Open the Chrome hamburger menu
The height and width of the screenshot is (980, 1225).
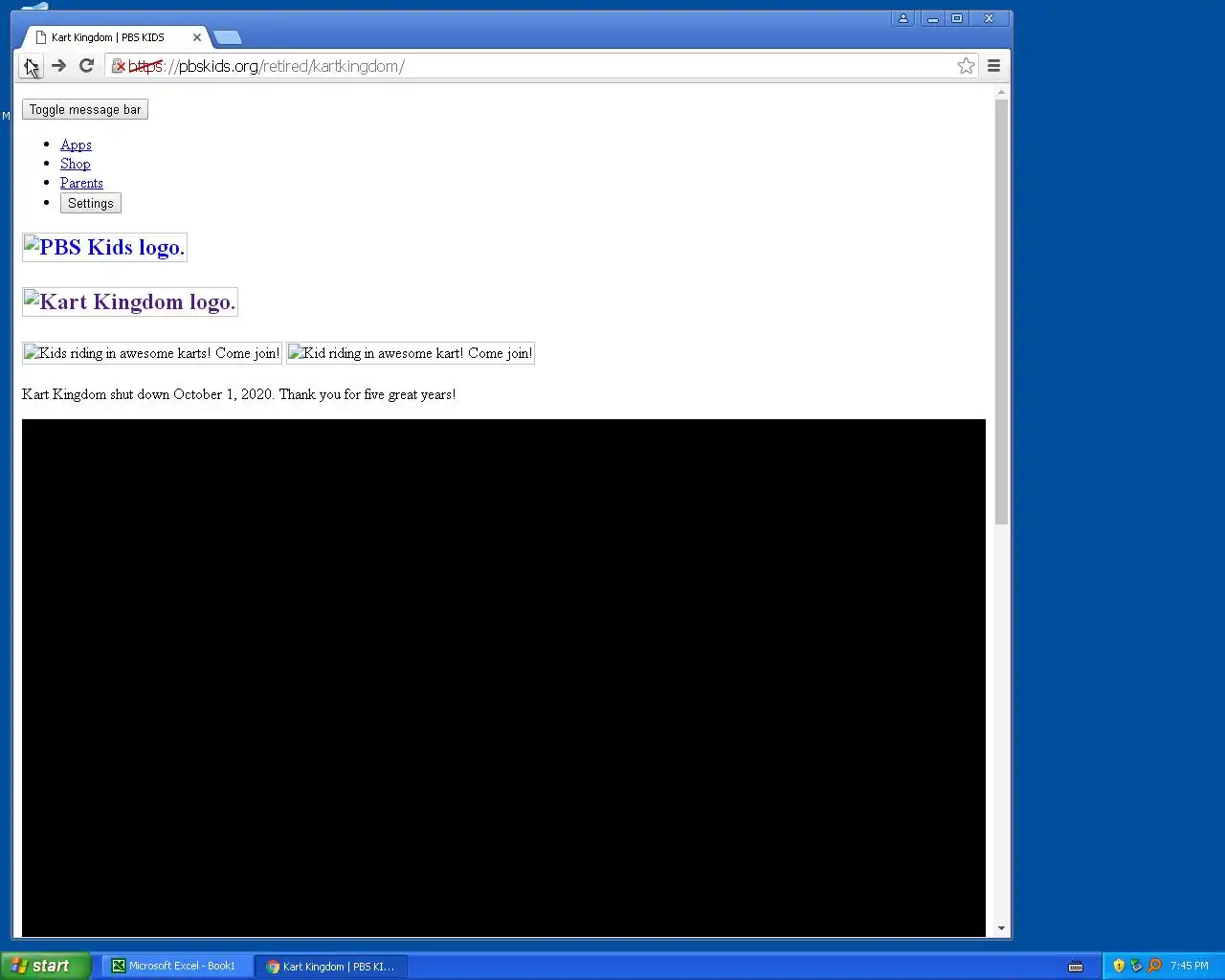(993, 66)
